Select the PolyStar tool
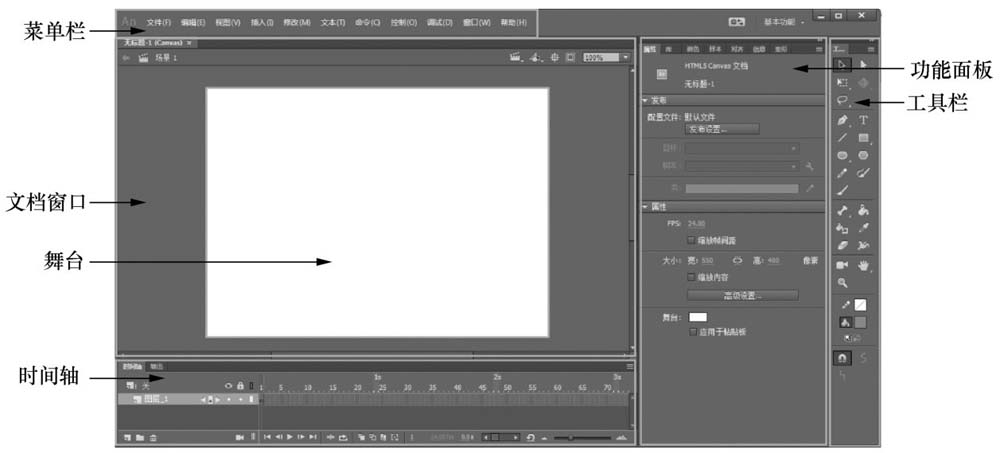Screen dimensions: 1000x453 pyautogui.click(x=864, y=155)
